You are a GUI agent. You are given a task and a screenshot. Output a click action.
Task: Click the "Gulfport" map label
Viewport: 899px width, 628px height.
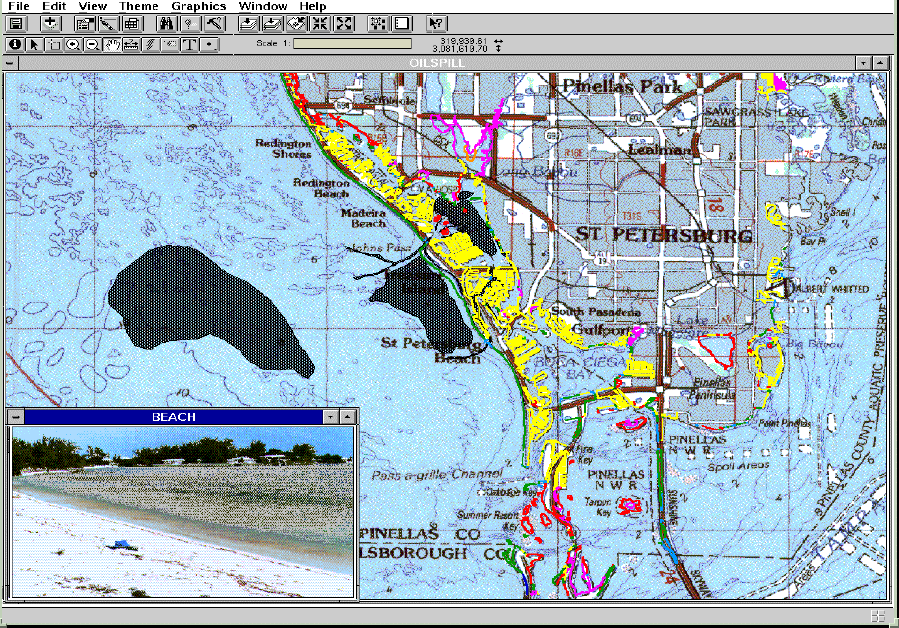click(600, 330)
